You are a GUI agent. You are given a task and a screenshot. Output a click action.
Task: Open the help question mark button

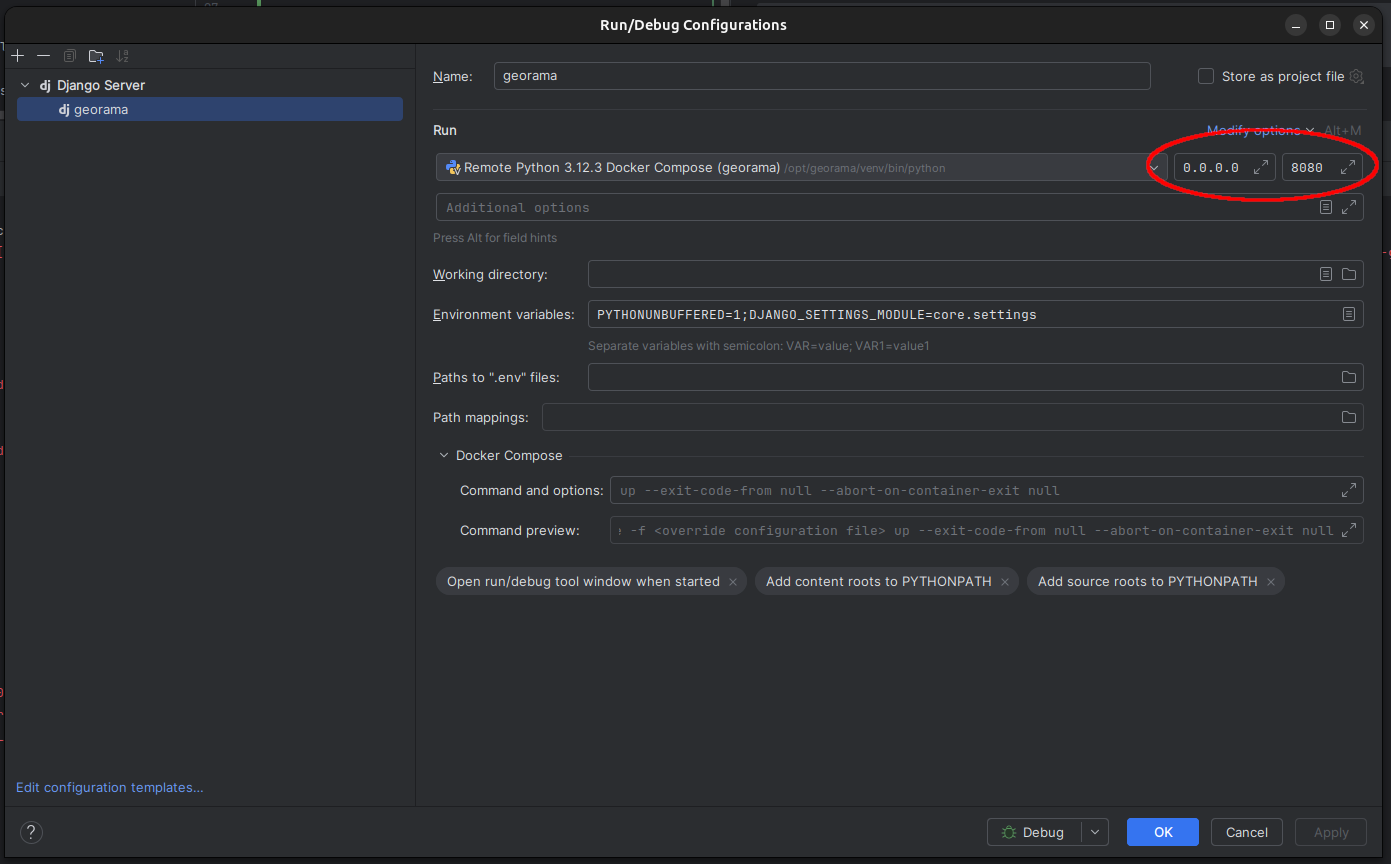tap(31, 832)
